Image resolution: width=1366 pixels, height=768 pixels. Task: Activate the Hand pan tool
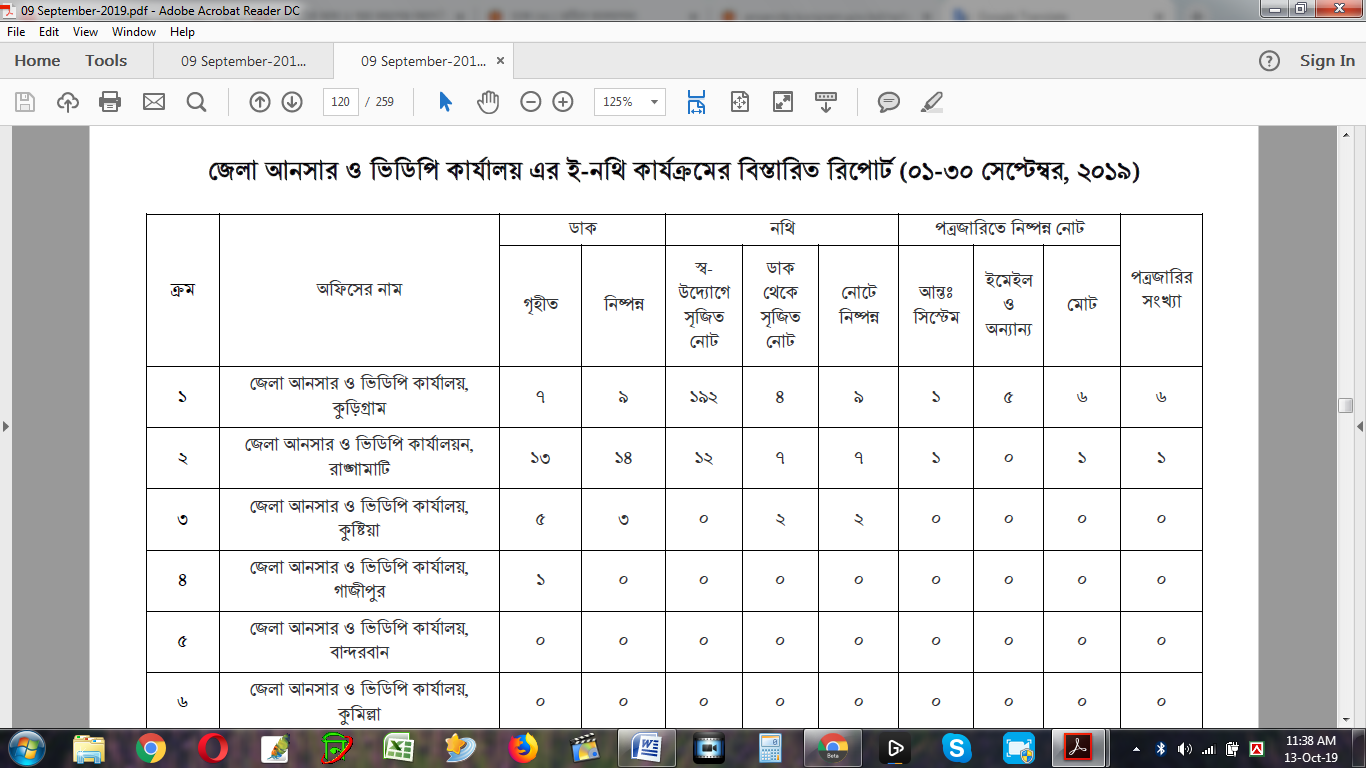point(488,102)
